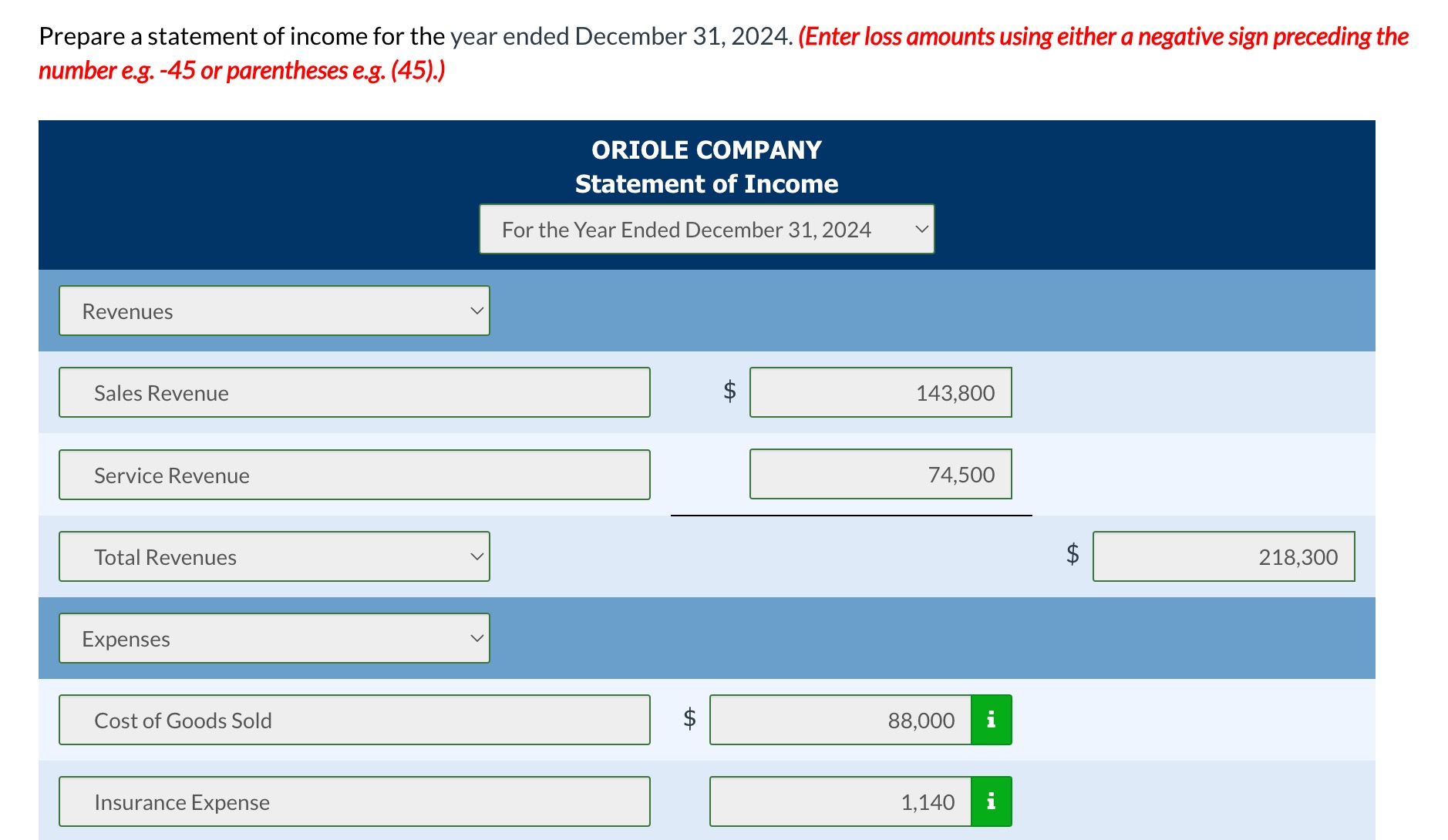Select the Sales Revenue label field

[354, 392]
